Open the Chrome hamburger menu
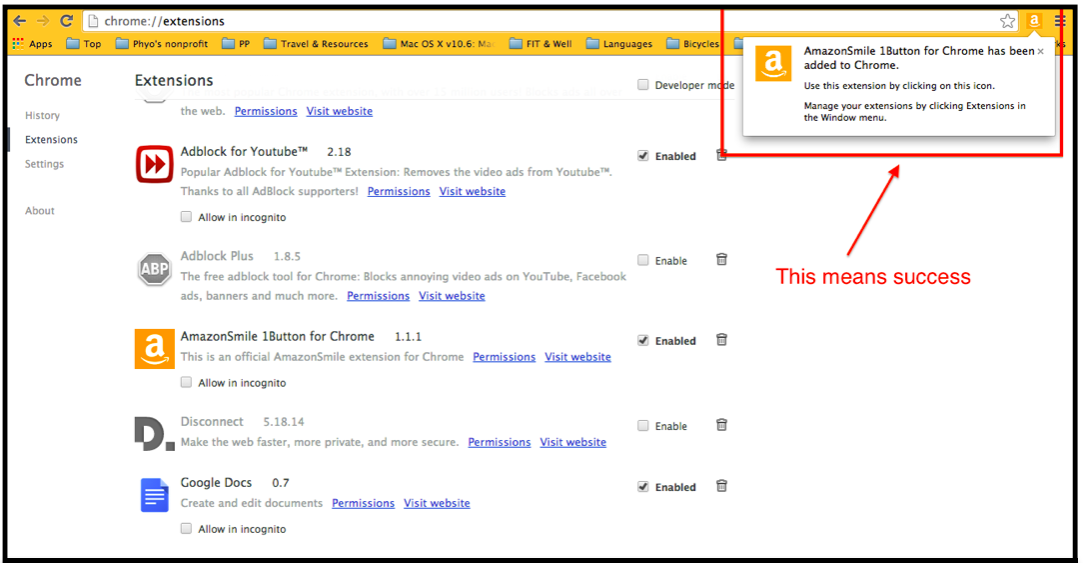Image resolution: width=1083 pixels, height=563 pixels. (1060, 21)
